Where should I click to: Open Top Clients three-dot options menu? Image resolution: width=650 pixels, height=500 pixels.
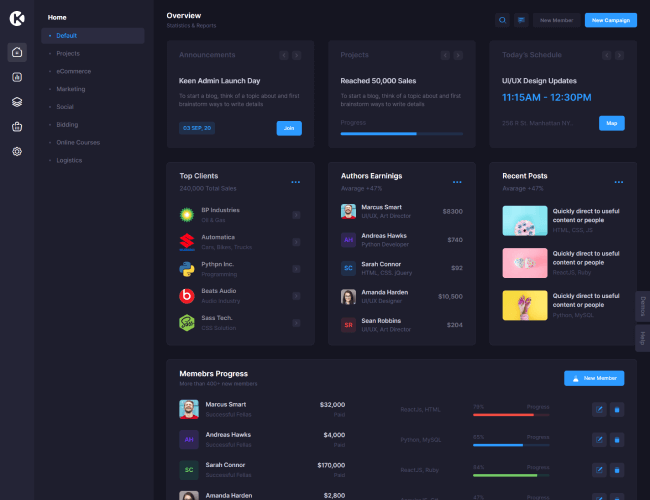click(x=295, y=182)
